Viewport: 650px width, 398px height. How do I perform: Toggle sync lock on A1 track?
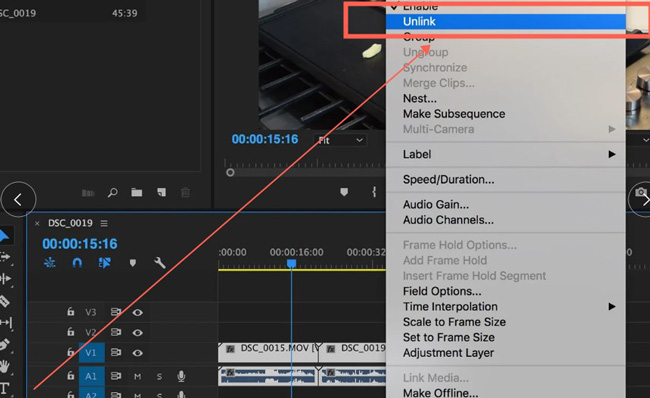(116, 376)
